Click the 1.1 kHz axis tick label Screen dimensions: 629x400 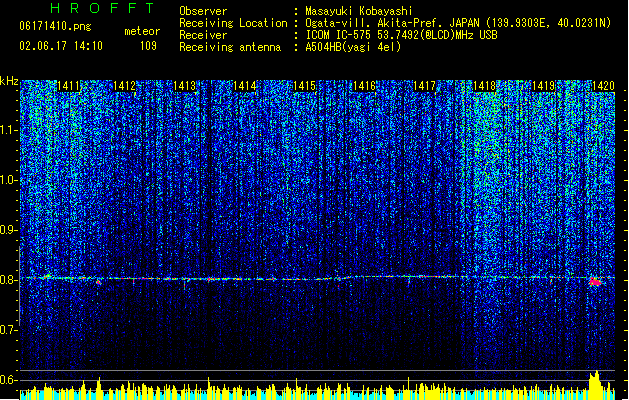point(9,130)
